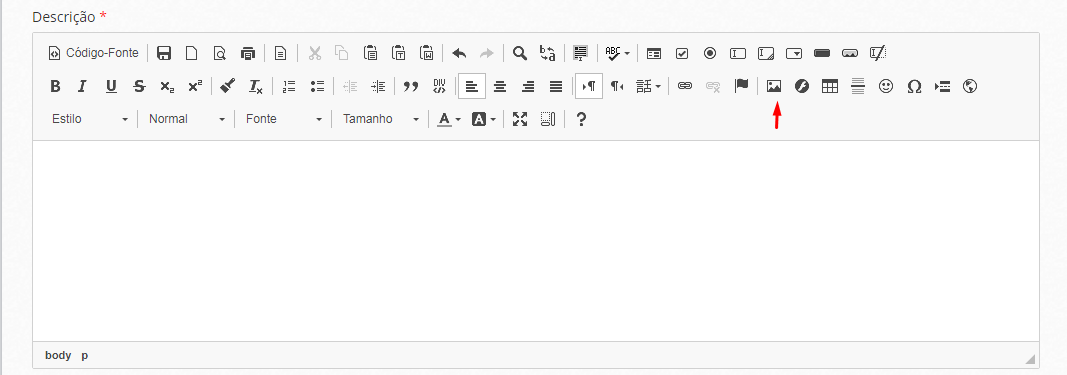Insert special character with Omega icon
This screenshot has height=375, width=1067.
point(914,86)
